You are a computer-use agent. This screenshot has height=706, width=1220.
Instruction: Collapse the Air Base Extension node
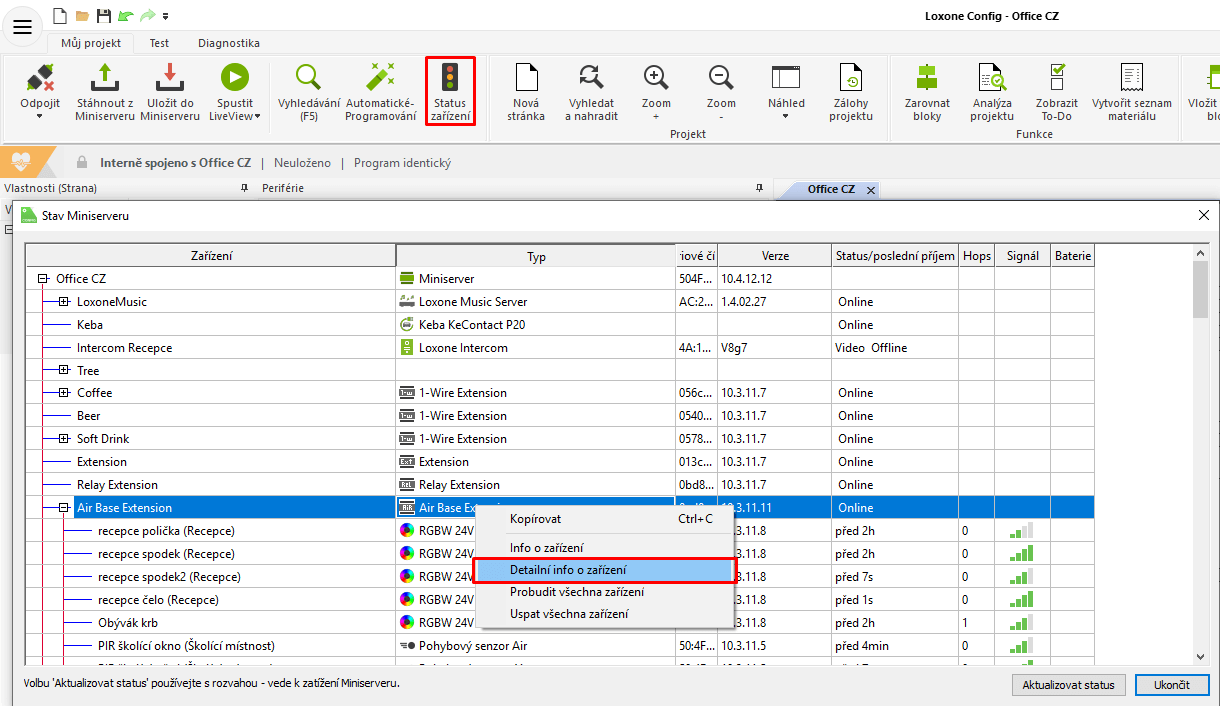click(x=64, y=508)
